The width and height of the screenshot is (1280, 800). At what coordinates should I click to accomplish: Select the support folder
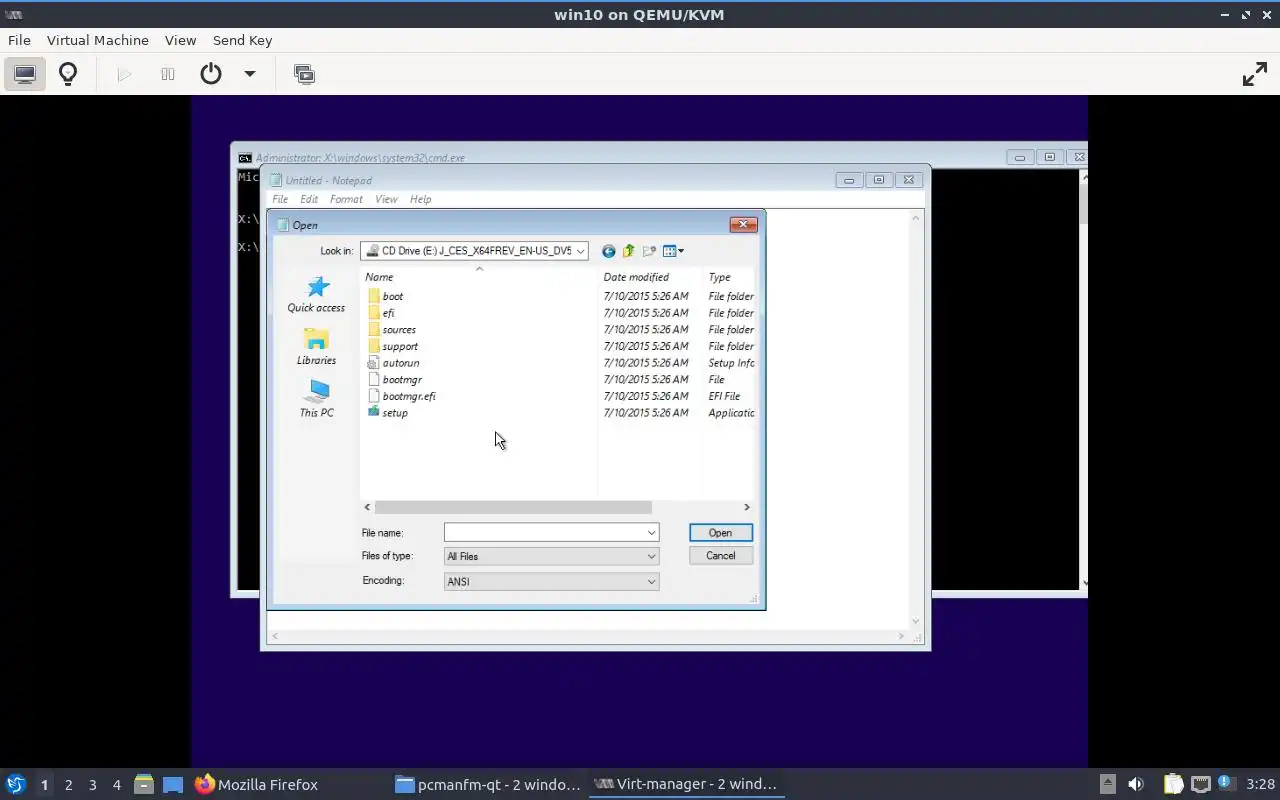tap(392, 346)
